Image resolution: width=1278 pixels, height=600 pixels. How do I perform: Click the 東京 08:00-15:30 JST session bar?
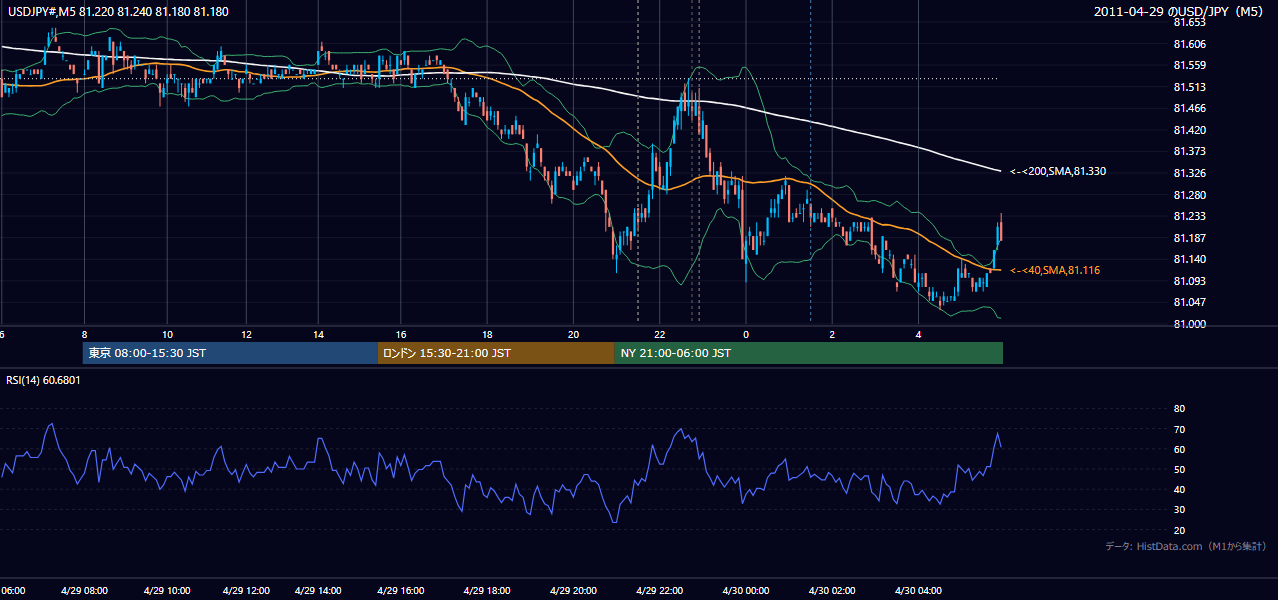click(x=230, y=353)
